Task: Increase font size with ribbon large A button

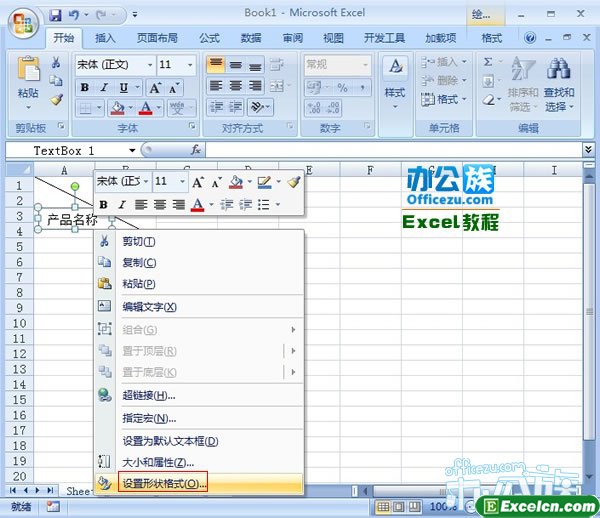Action: (155, 88)
